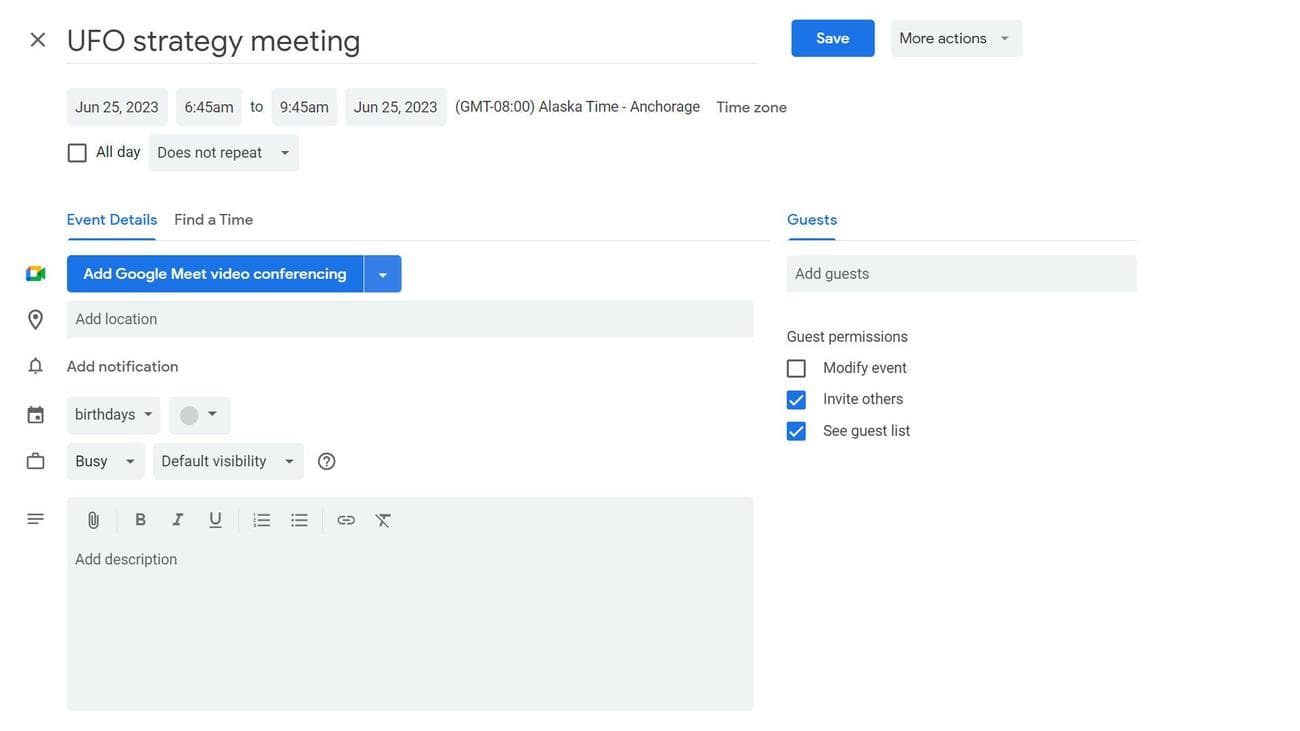Save the event
Screen dimensions: 1300x731
pyautogui.click(x=832, y=38)
